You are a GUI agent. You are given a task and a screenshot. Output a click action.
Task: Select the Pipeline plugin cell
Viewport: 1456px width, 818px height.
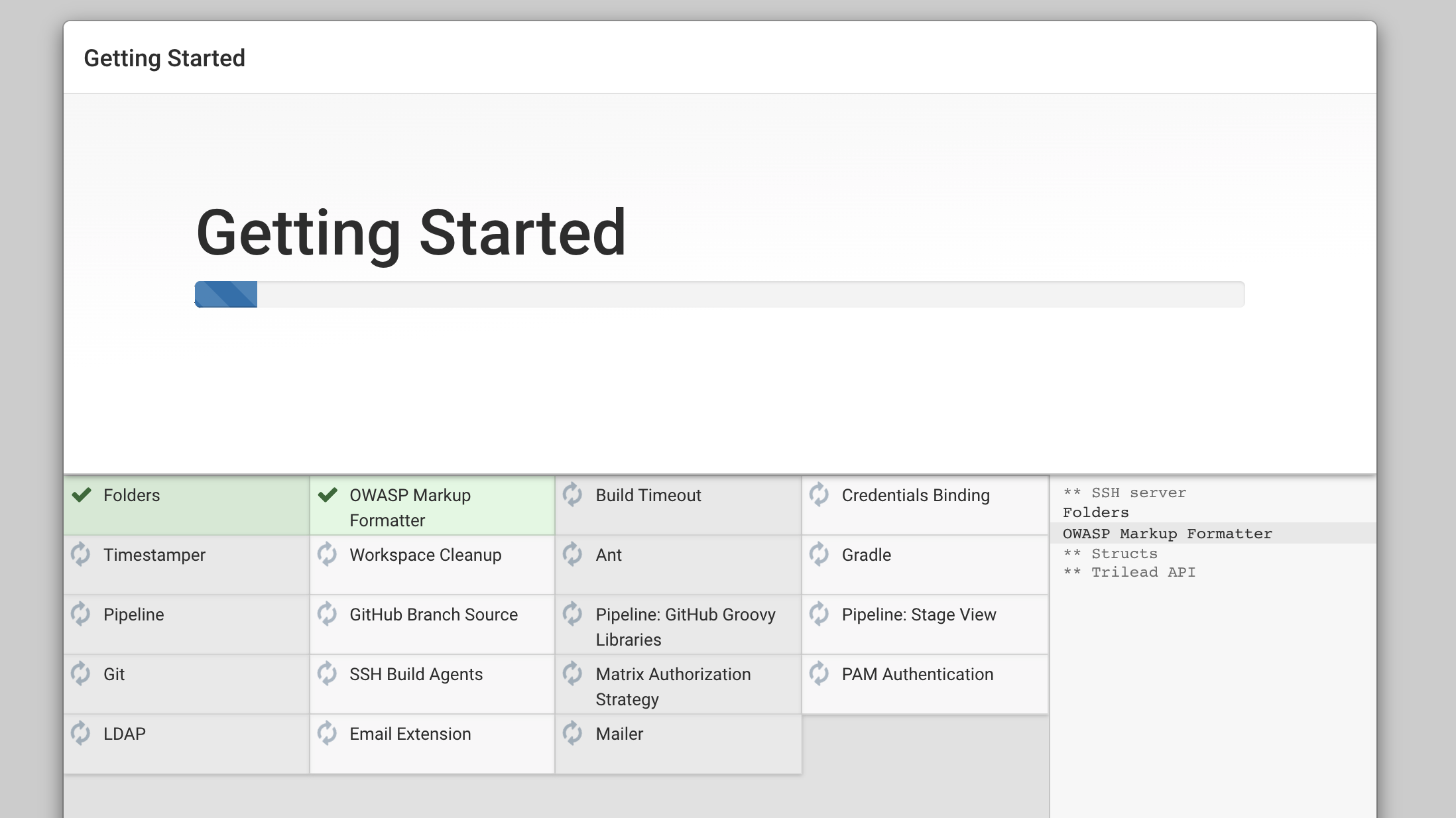click(x=186, y=624)
